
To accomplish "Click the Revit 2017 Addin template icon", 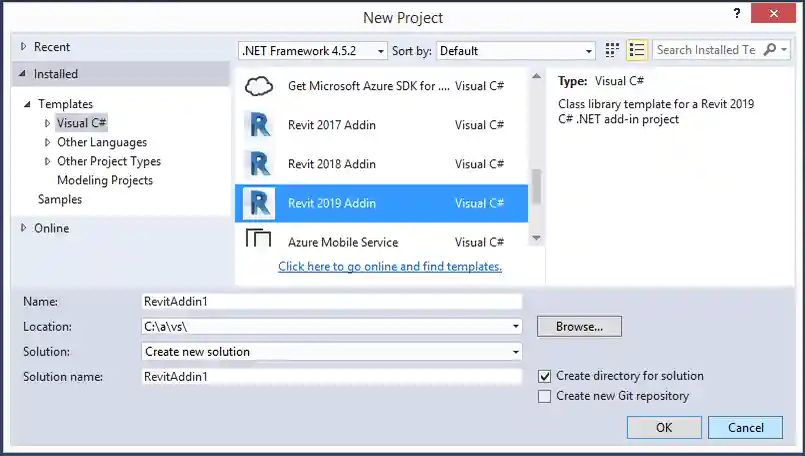I will [x=259, y=125].
